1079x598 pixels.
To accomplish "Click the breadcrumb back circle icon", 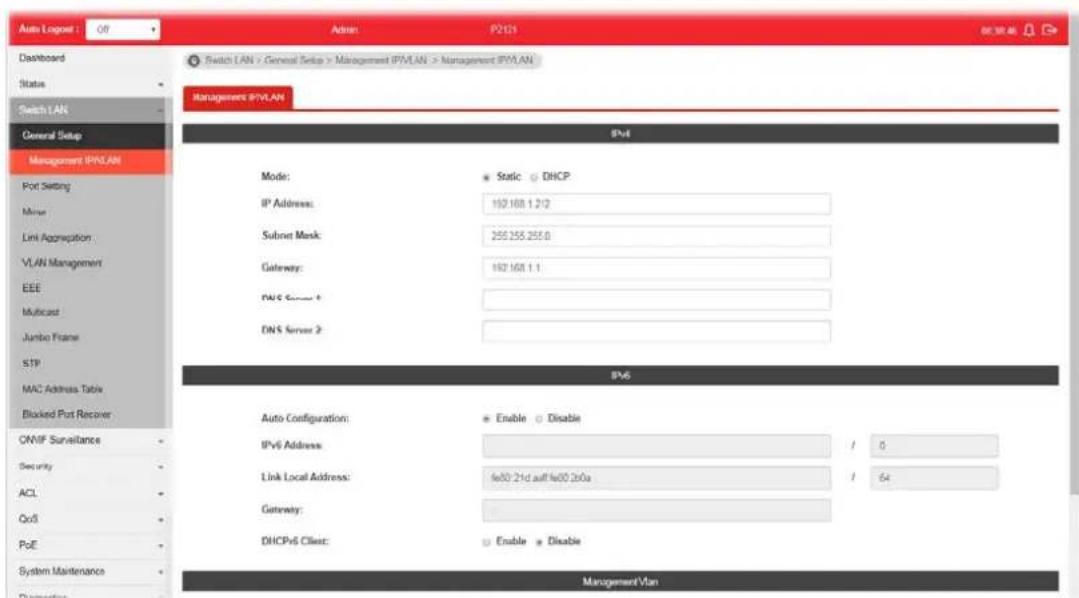I will pyautogui.click(x=194, y=61).
